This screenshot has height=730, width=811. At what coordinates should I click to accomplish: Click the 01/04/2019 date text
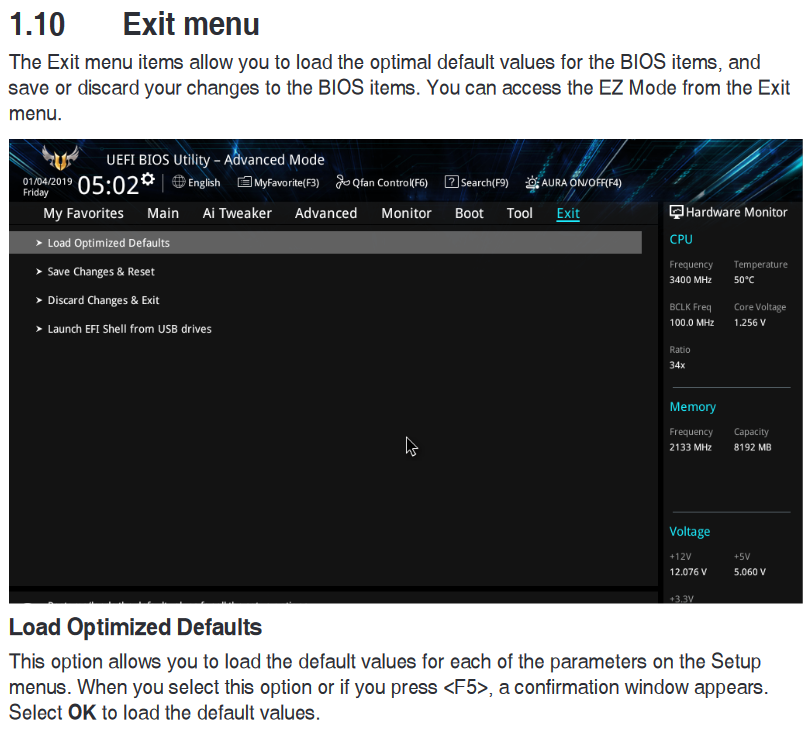tap(48, 182)
